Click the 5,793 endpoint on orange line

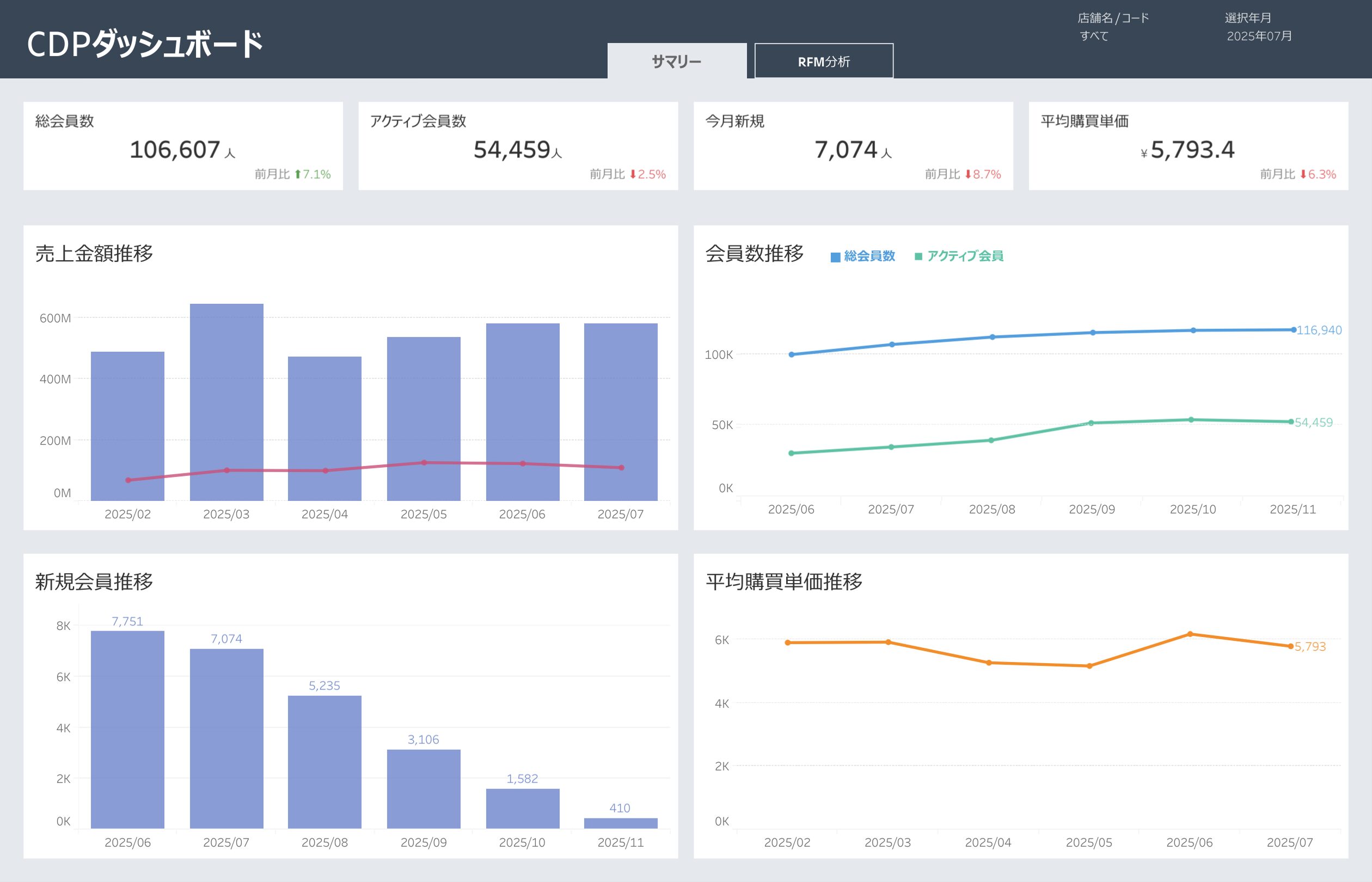coord(1290,647)
